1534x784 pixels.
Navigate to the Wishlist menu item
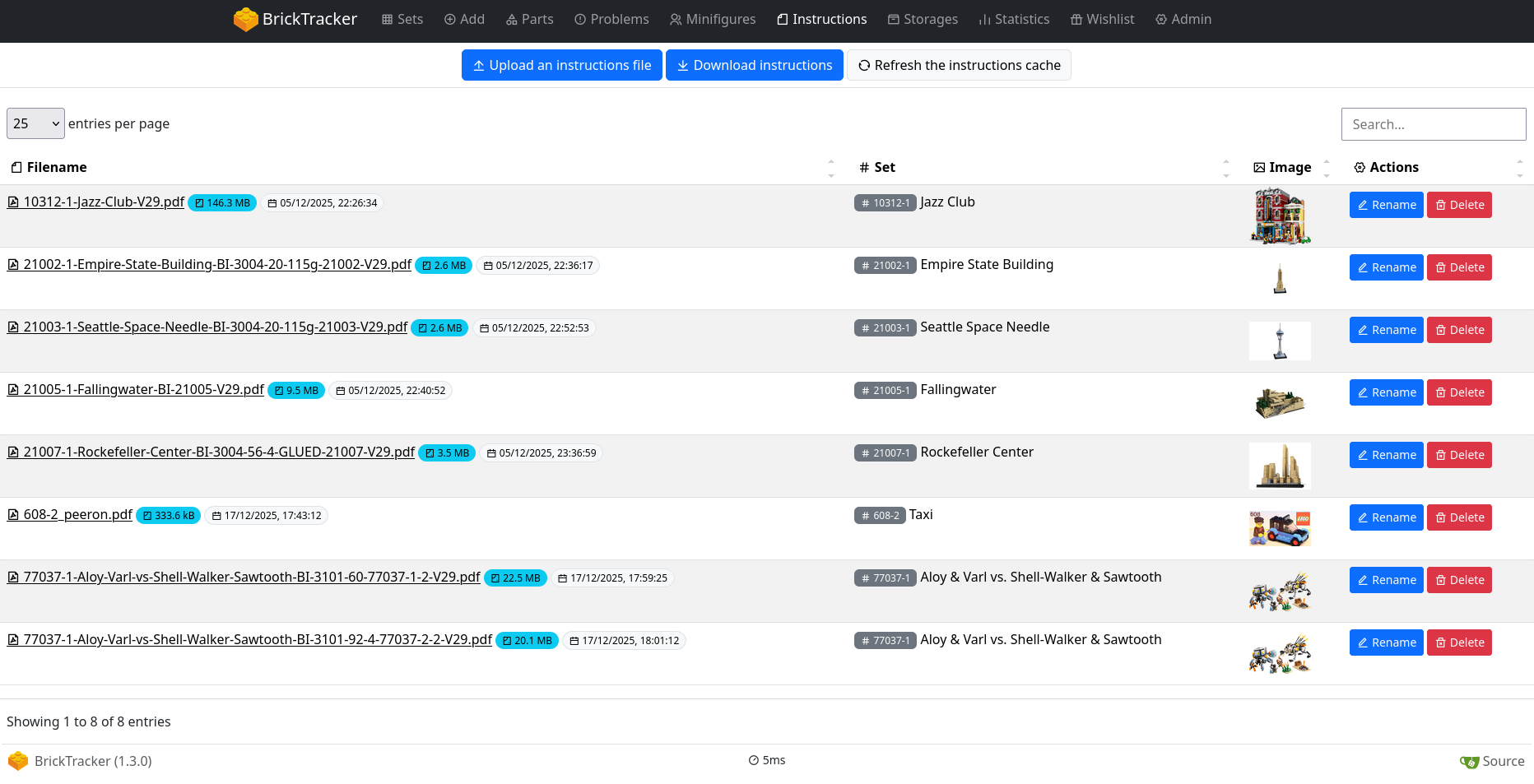1102,20
